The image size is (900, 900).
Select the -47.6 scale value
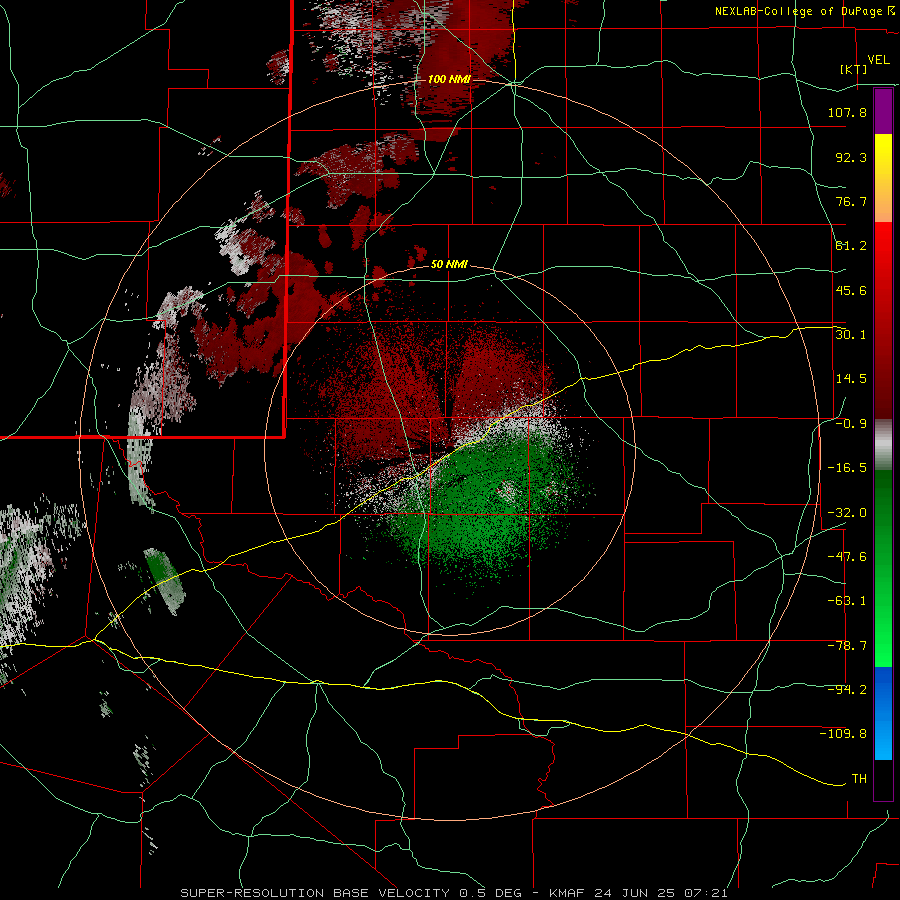[x=847, y=557]
